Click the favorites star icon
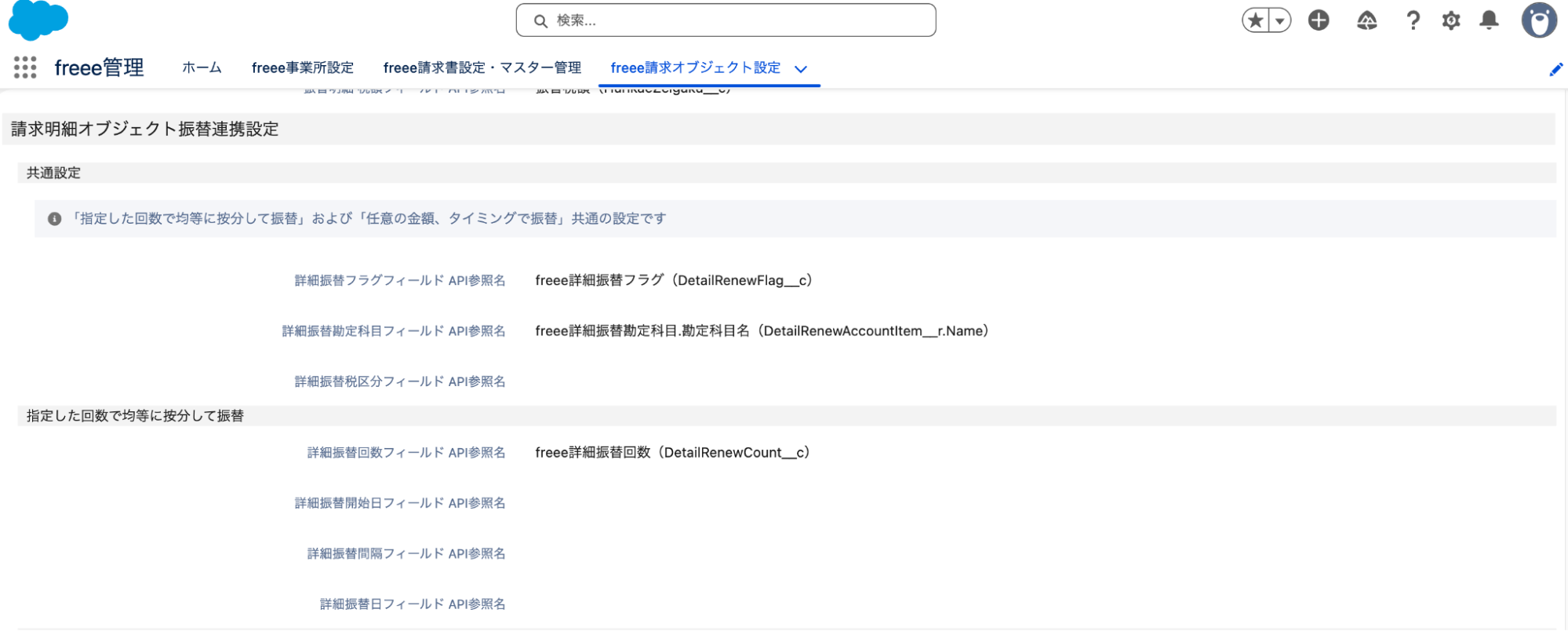The height and width of the screenshot is (631, 1568). point(1256,20)
